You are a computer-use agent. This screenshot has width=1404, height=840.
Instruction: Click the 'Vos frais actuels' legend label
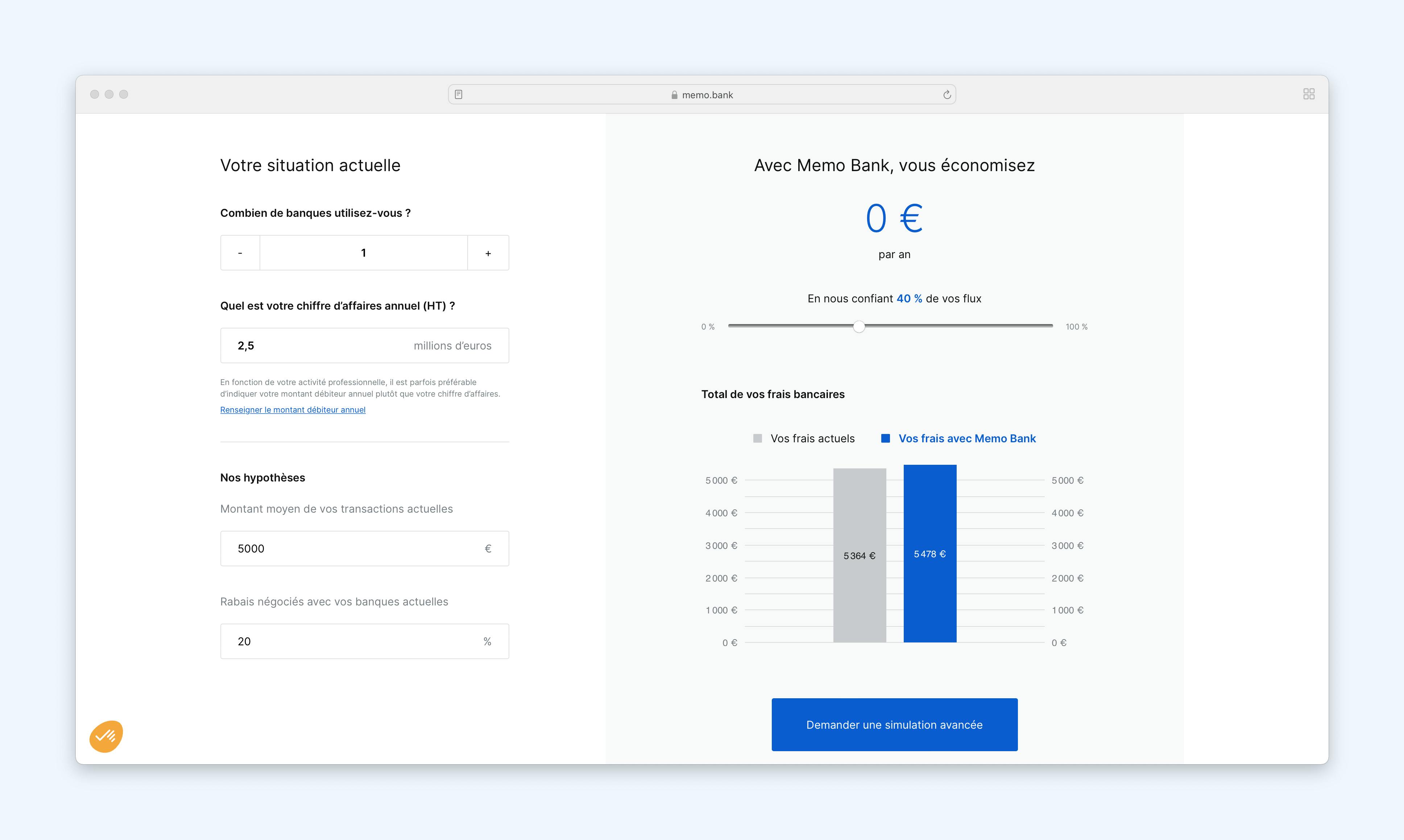[813, 439]
